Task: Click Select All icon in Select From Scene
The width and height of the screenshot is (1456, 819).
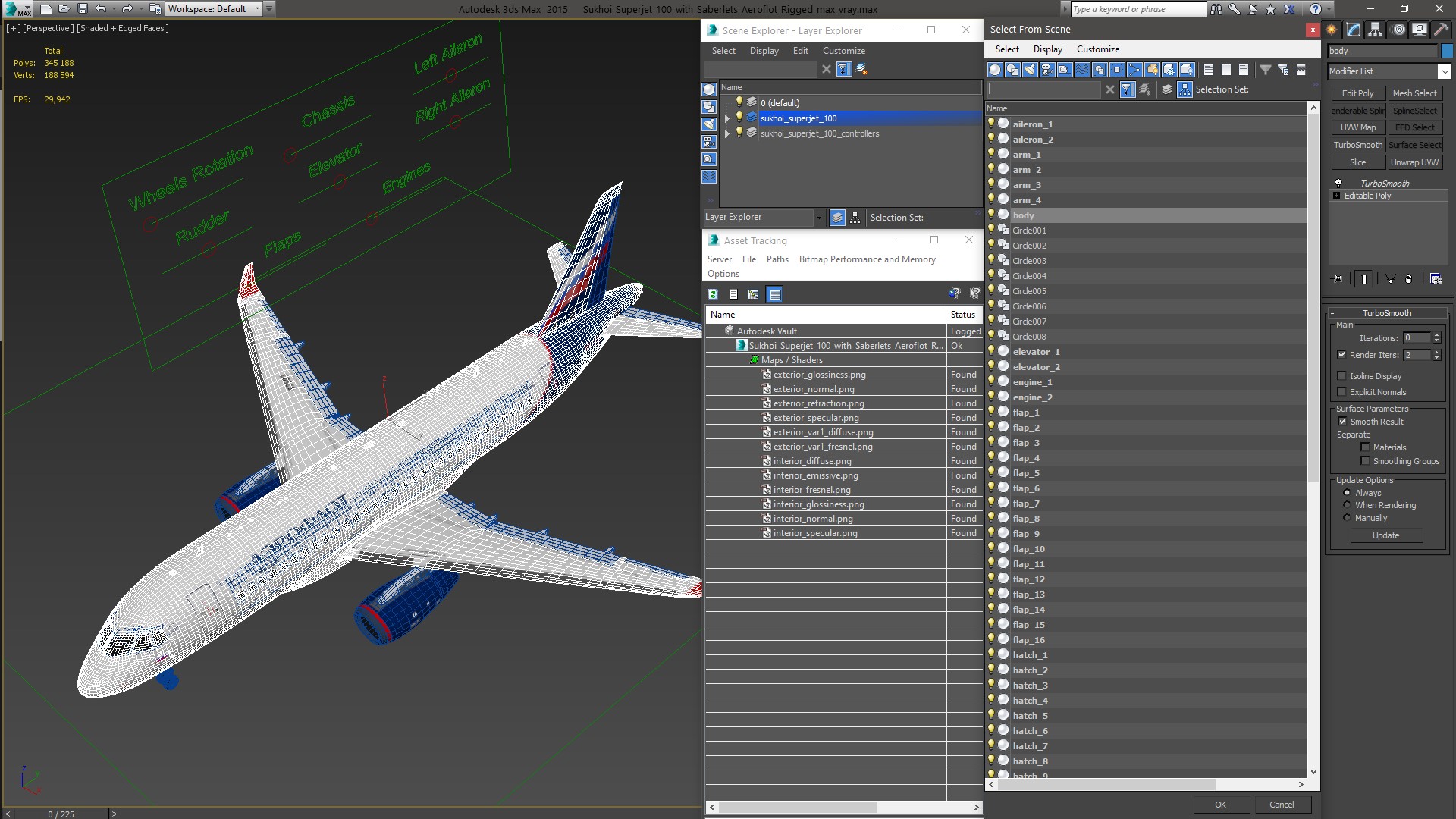Action: click(x=1209, y=70)
